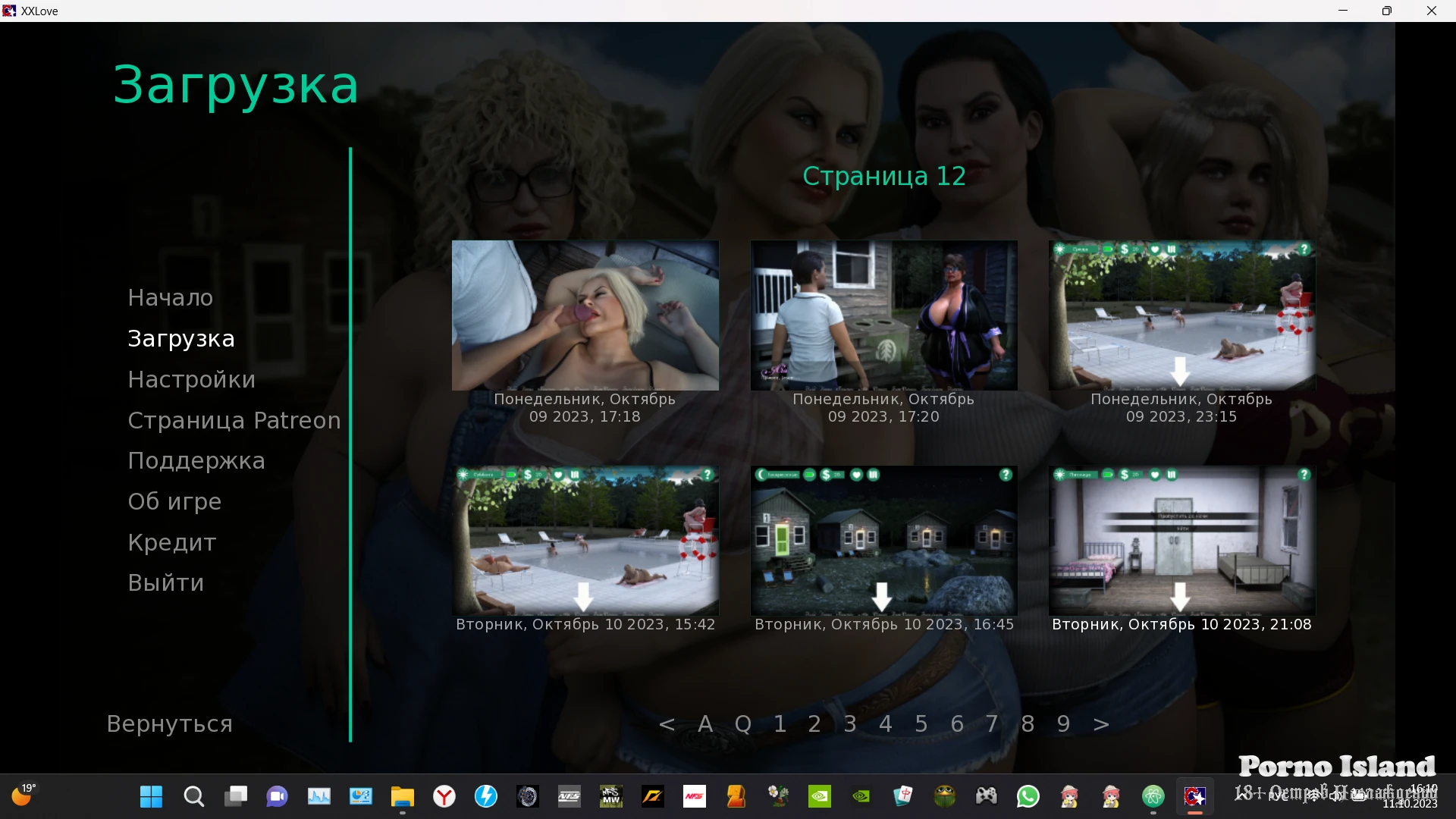Load save from Вторник 10 Октябрь 16:45
The width and height of the screenshot is (1456, 819).
pos(883,541)
